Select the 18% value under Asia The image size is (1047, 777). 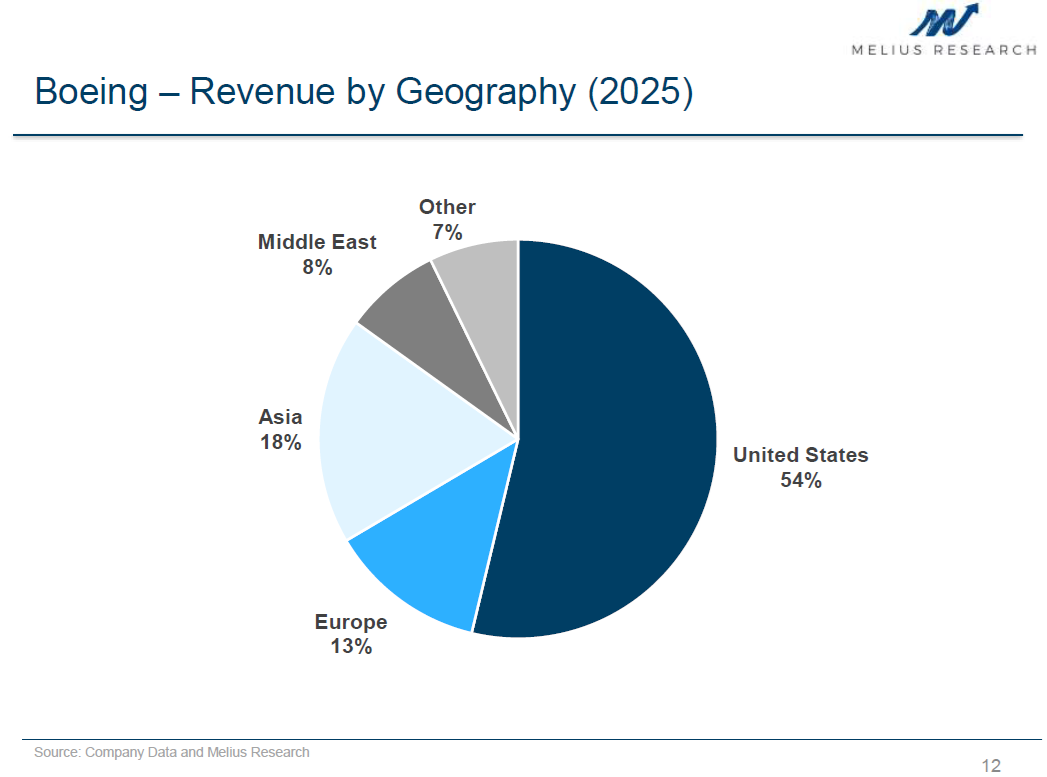(280, 442)
